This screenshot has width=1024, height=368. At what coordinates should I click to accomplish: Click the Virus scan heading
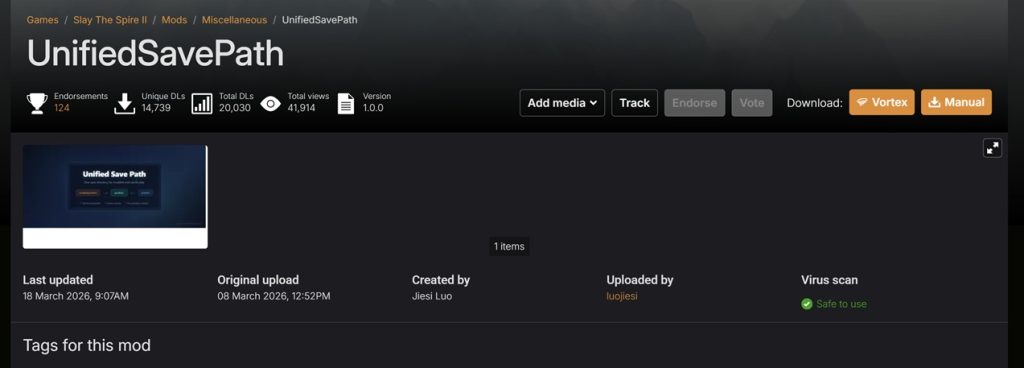pos(829,280)
